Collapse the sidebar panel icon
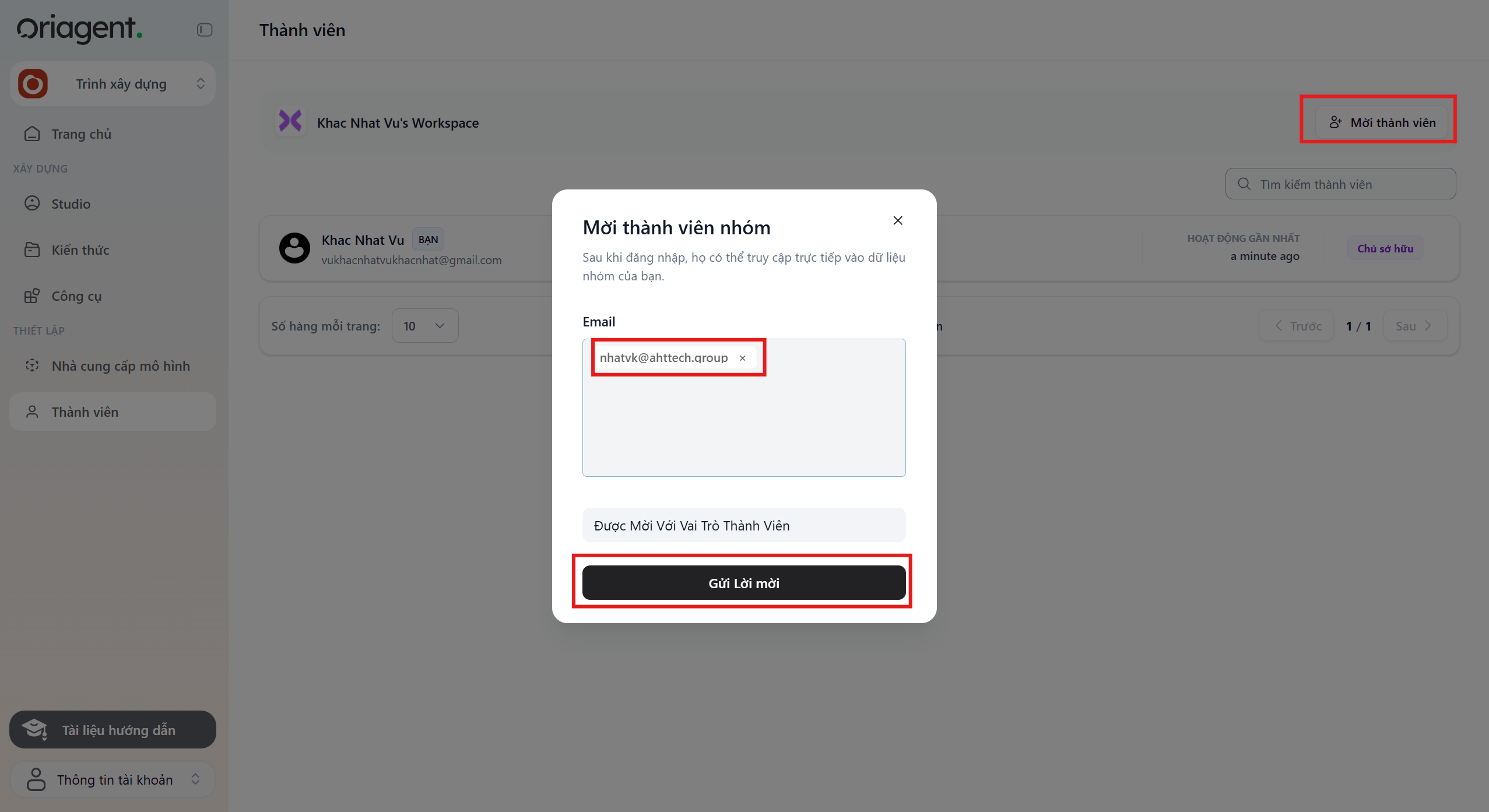The image size is (1489, 812). pos(205,30)
